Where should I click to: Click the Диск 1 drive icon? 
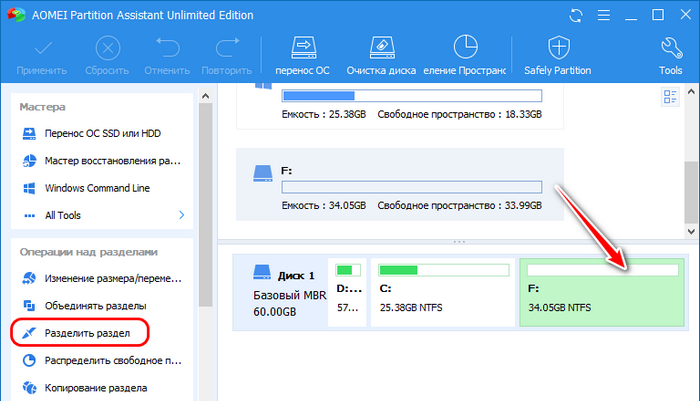point(262,272)
